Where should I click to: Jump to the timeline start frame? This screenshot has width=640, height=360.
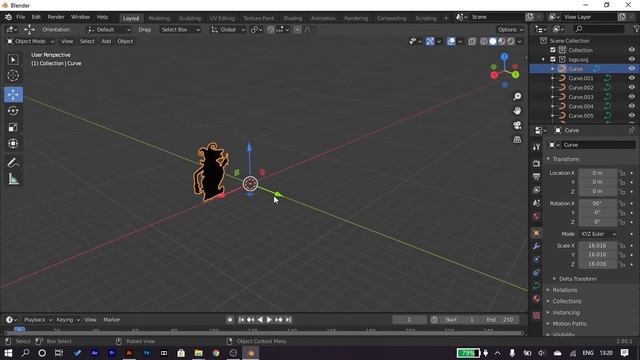pyautogui.click(x=241, y=320)
